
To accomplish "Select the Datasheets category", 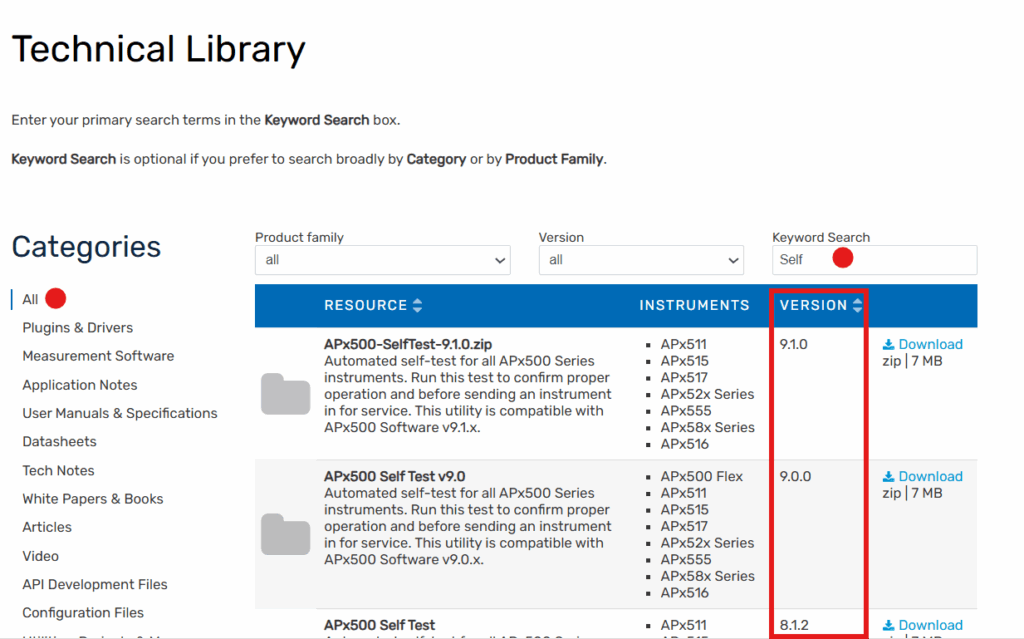I will click(x=59, y=441).
